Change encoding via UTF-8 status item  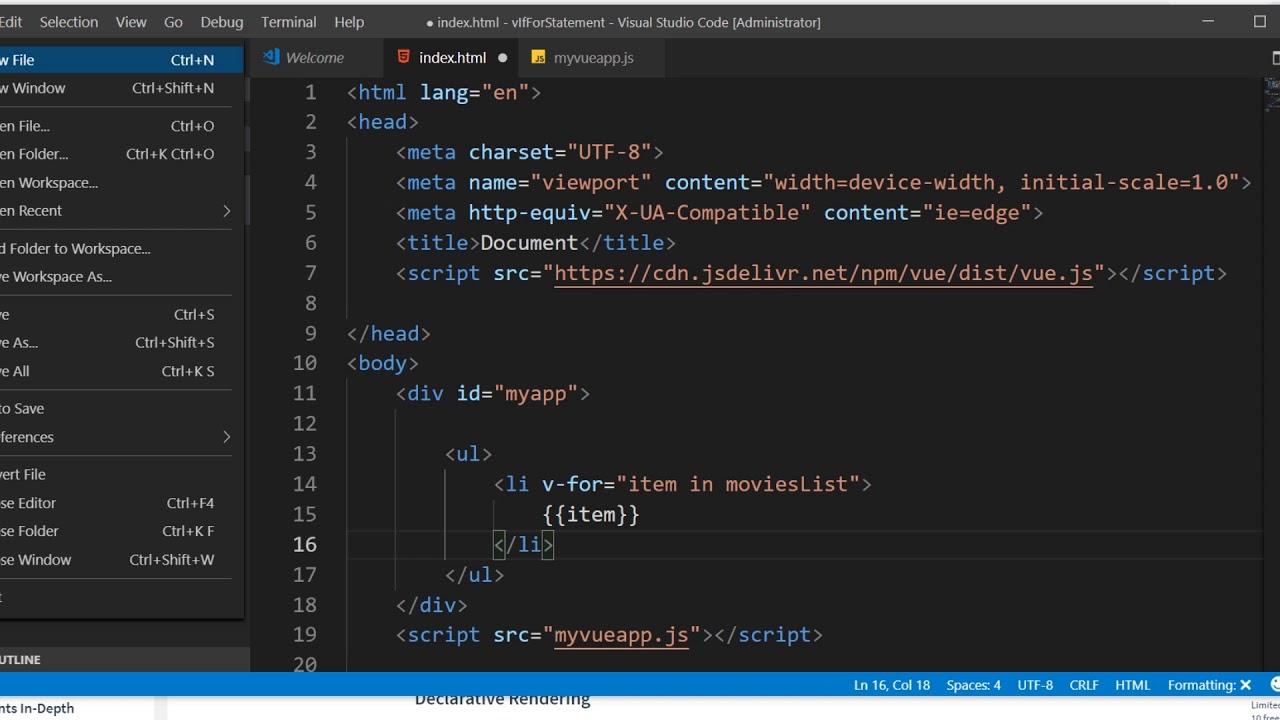click(x=1035, y=685)
